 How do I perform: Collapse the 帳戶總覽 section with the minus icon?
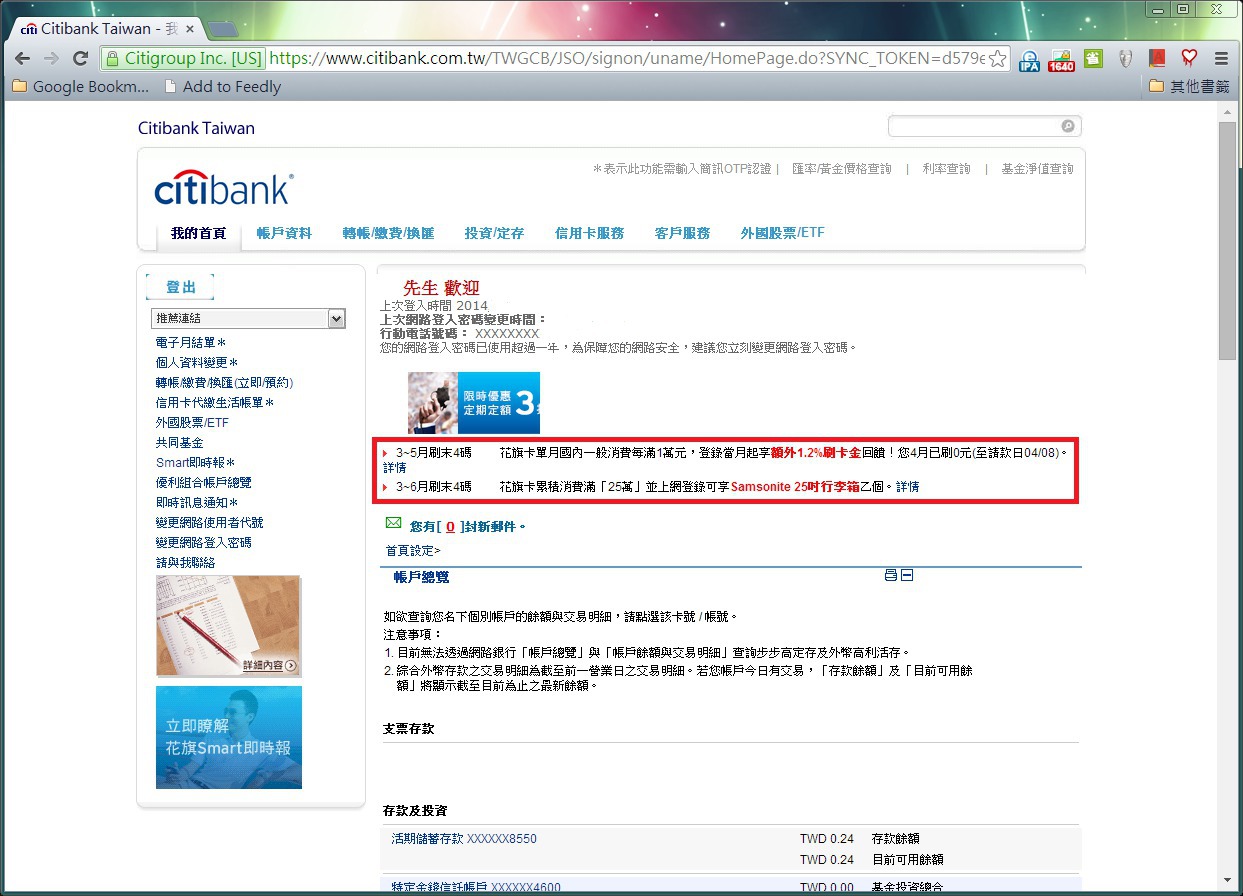(907, 575)
